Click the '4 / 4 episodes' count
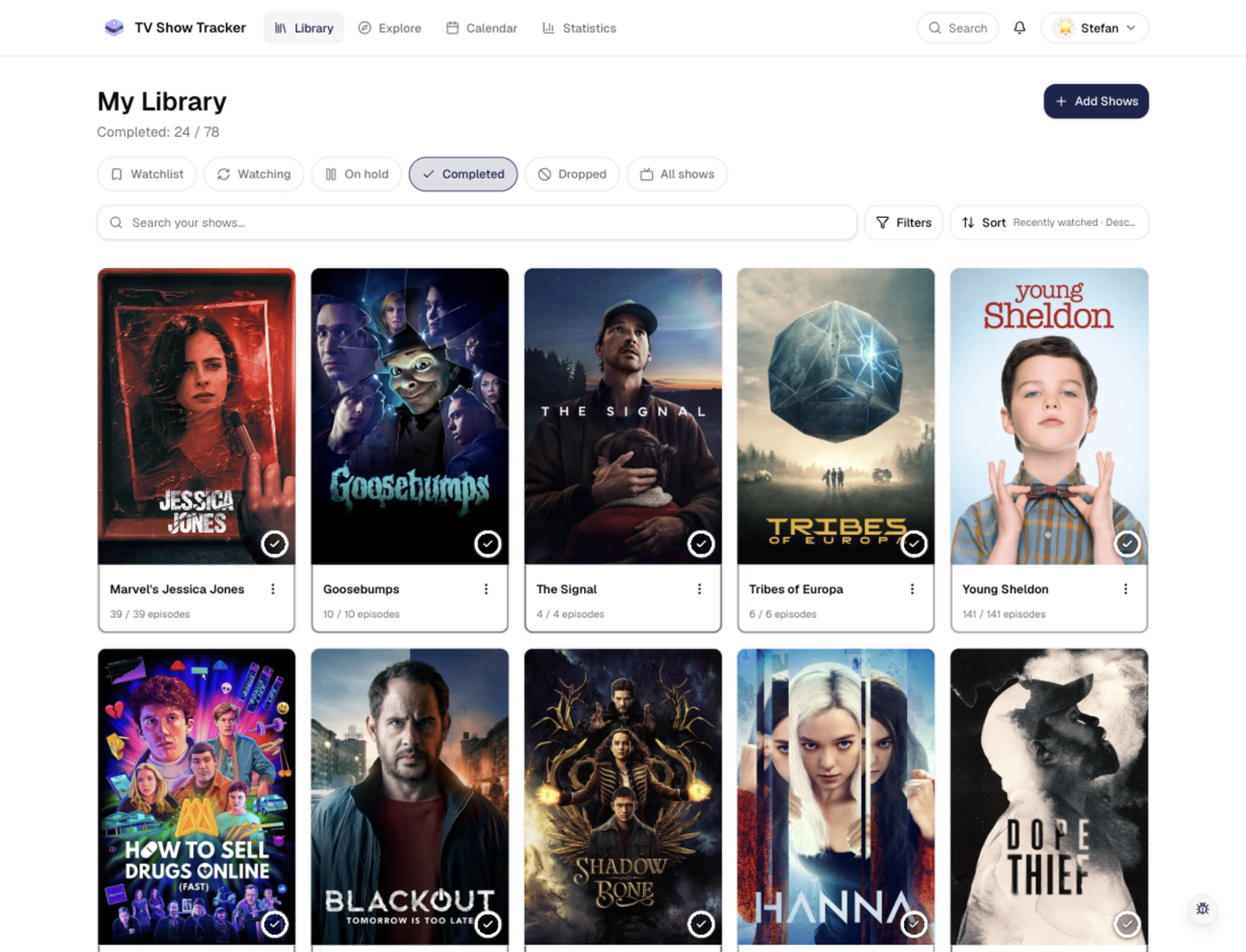The width and height of the screenshot is (1246, 952). coord(570,614)
